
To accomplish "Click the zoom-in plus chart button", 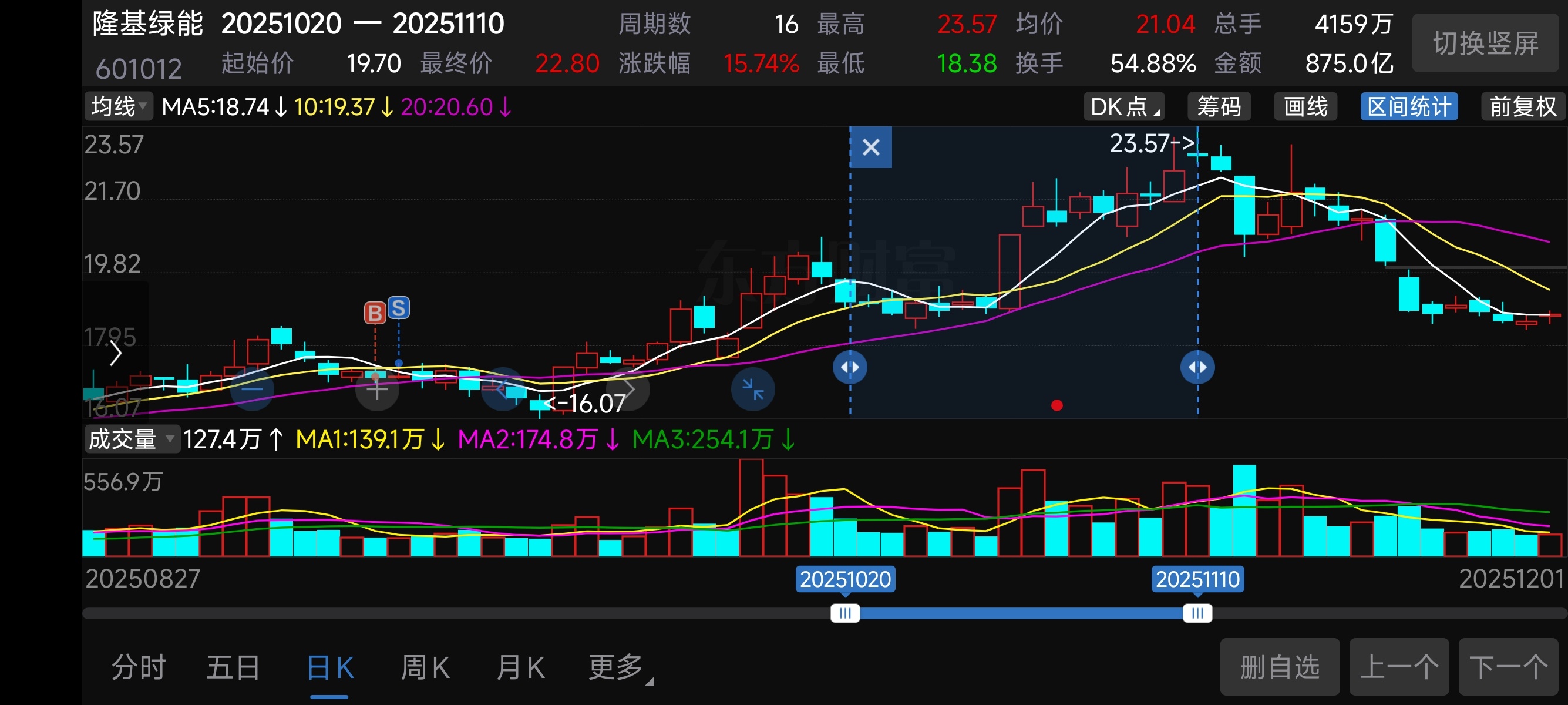I will (377, 389).
